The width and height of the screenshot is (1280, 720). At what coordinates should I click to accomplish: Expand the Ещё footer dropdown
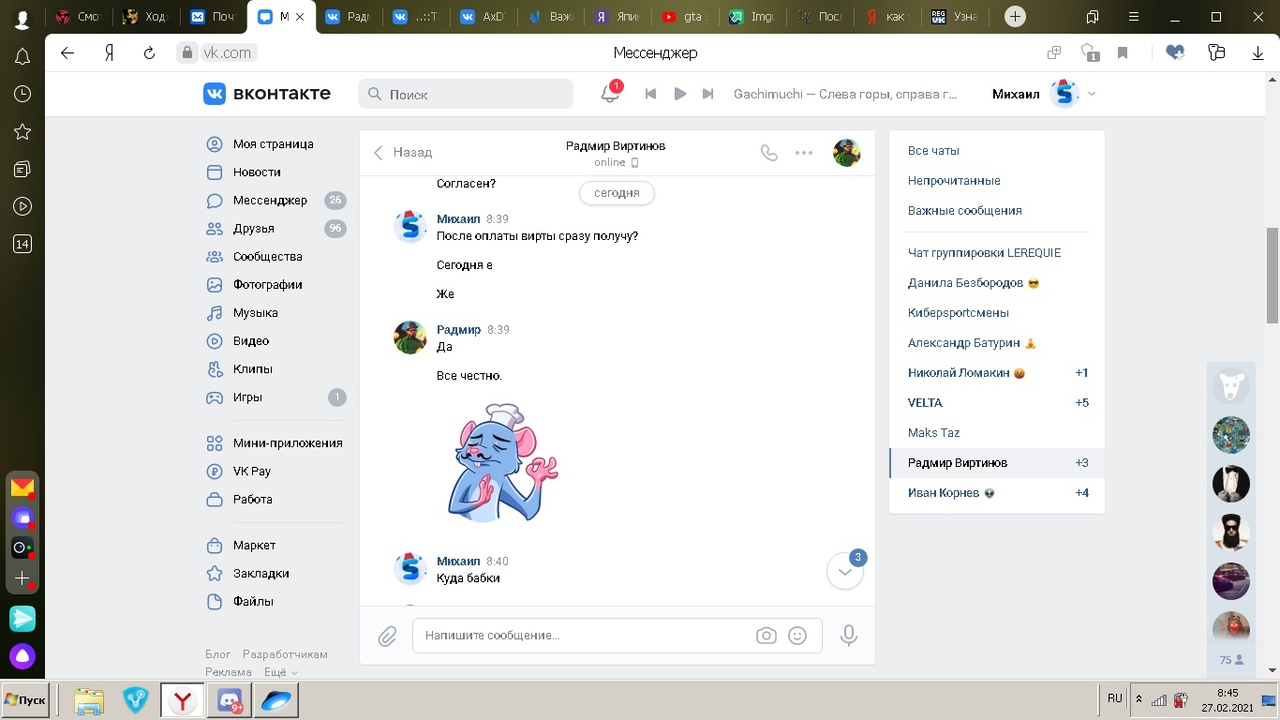280,672
